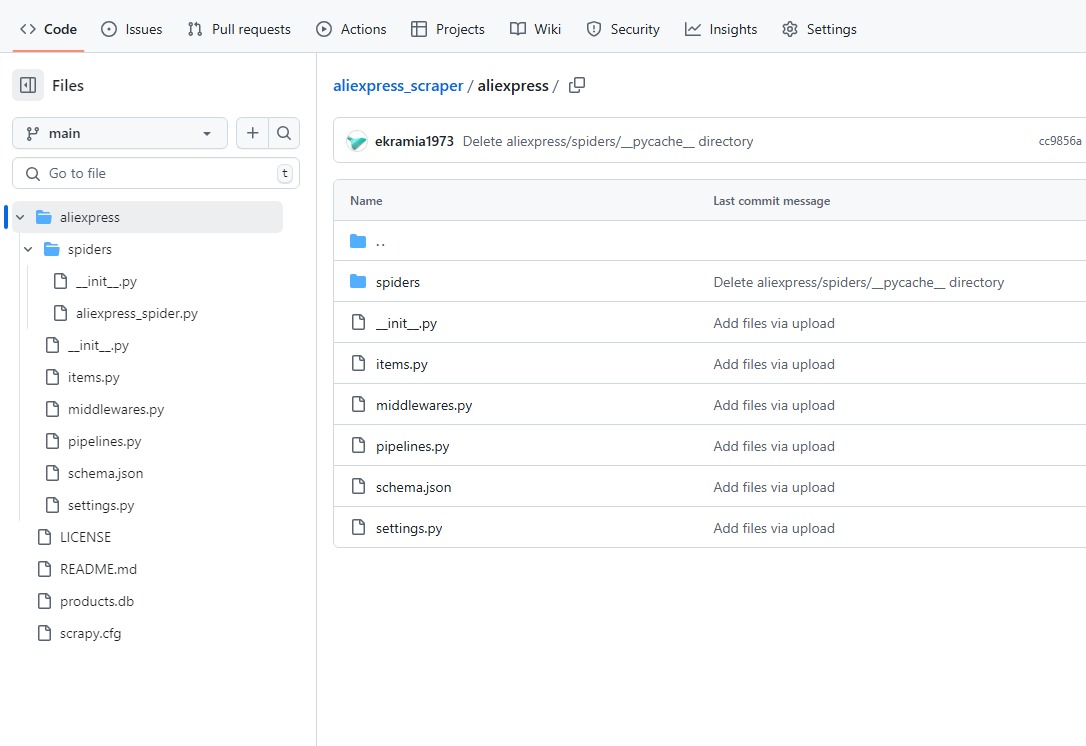The image size is (1086, 746).
Task: Open the aliexpress_scraper breadcrumb link
Action: tap(398, 86)
